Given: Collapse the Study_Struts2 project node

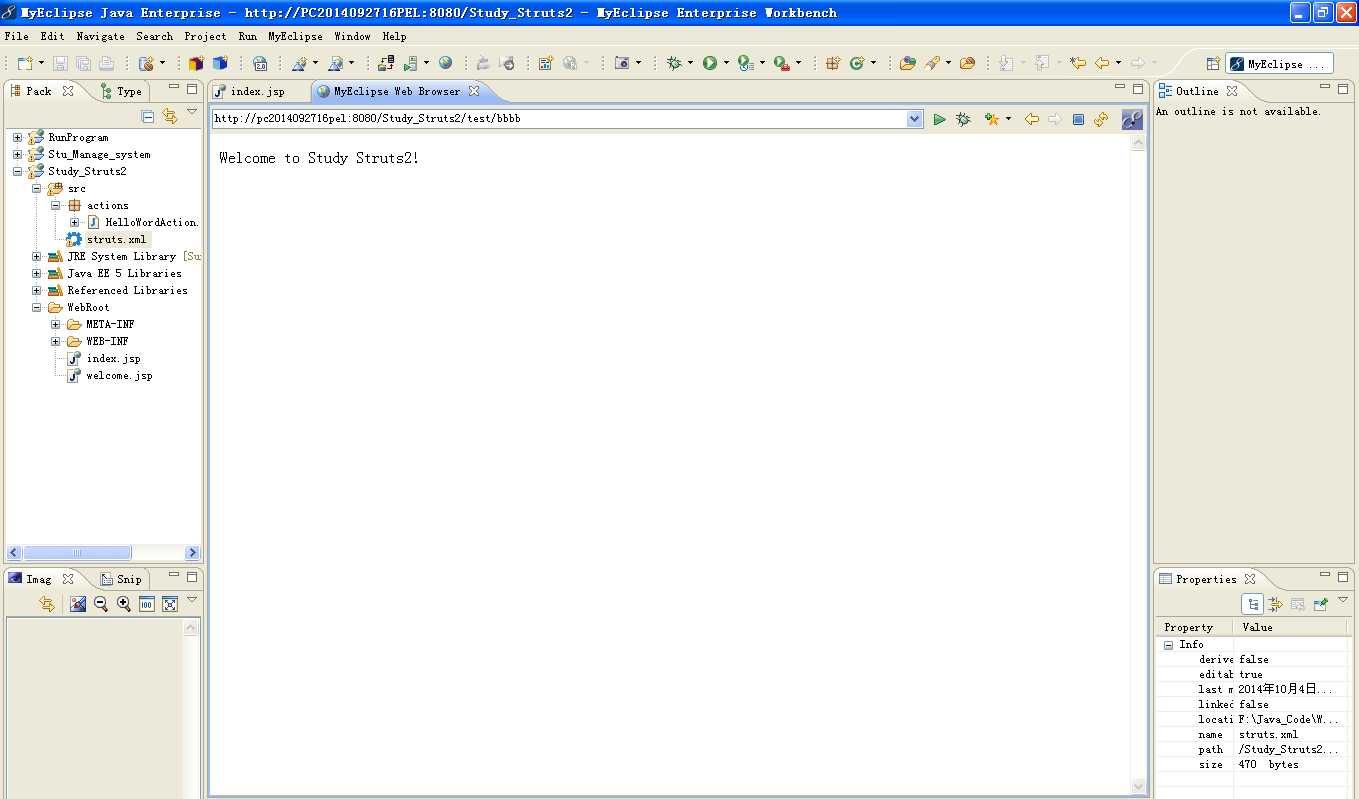Looking at the screenshot, I should click(x=17, y=171).
